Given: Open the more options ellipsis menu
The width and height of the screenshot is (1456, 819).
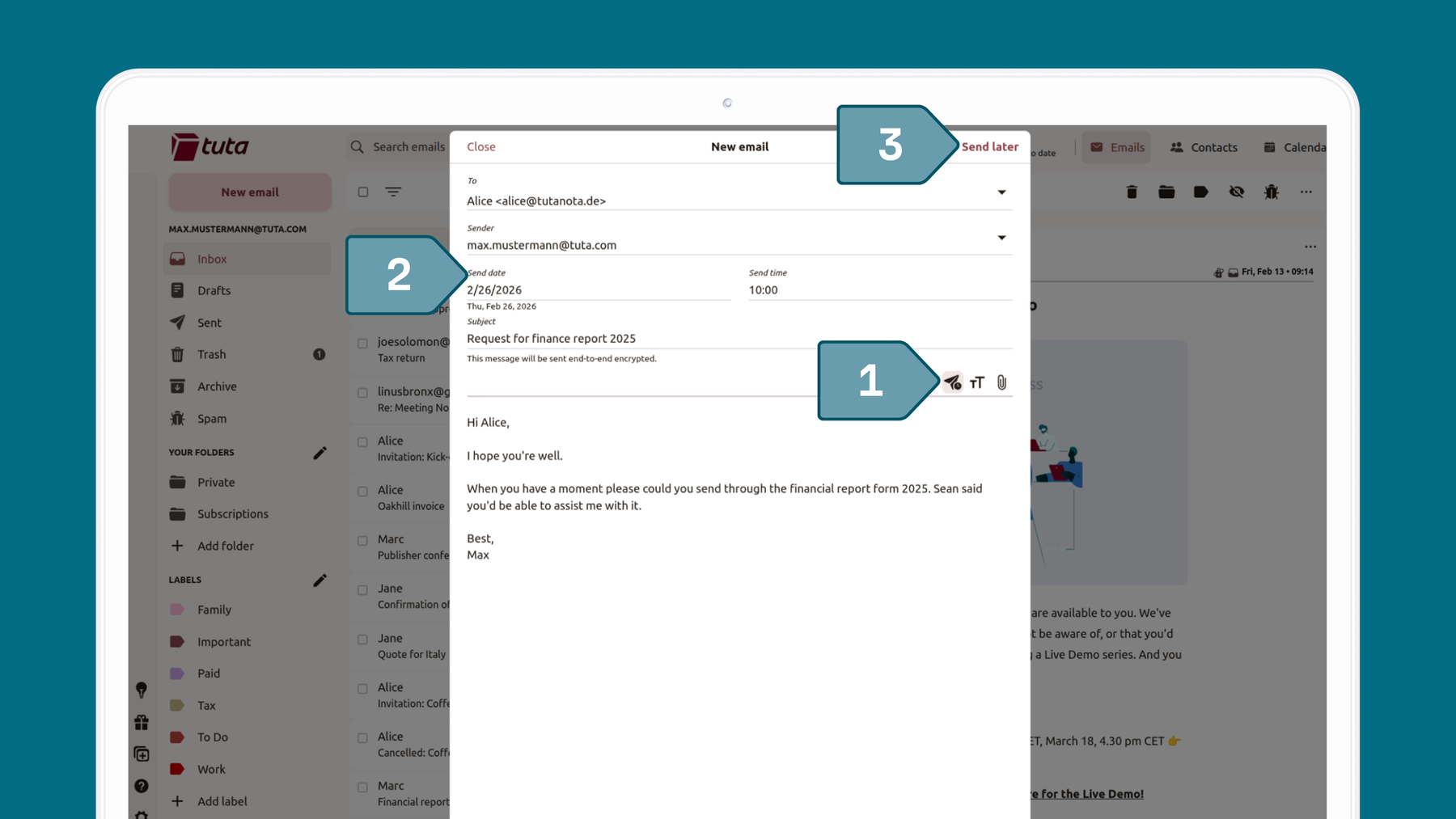Looking at the screenshot, I should 1307,192.
